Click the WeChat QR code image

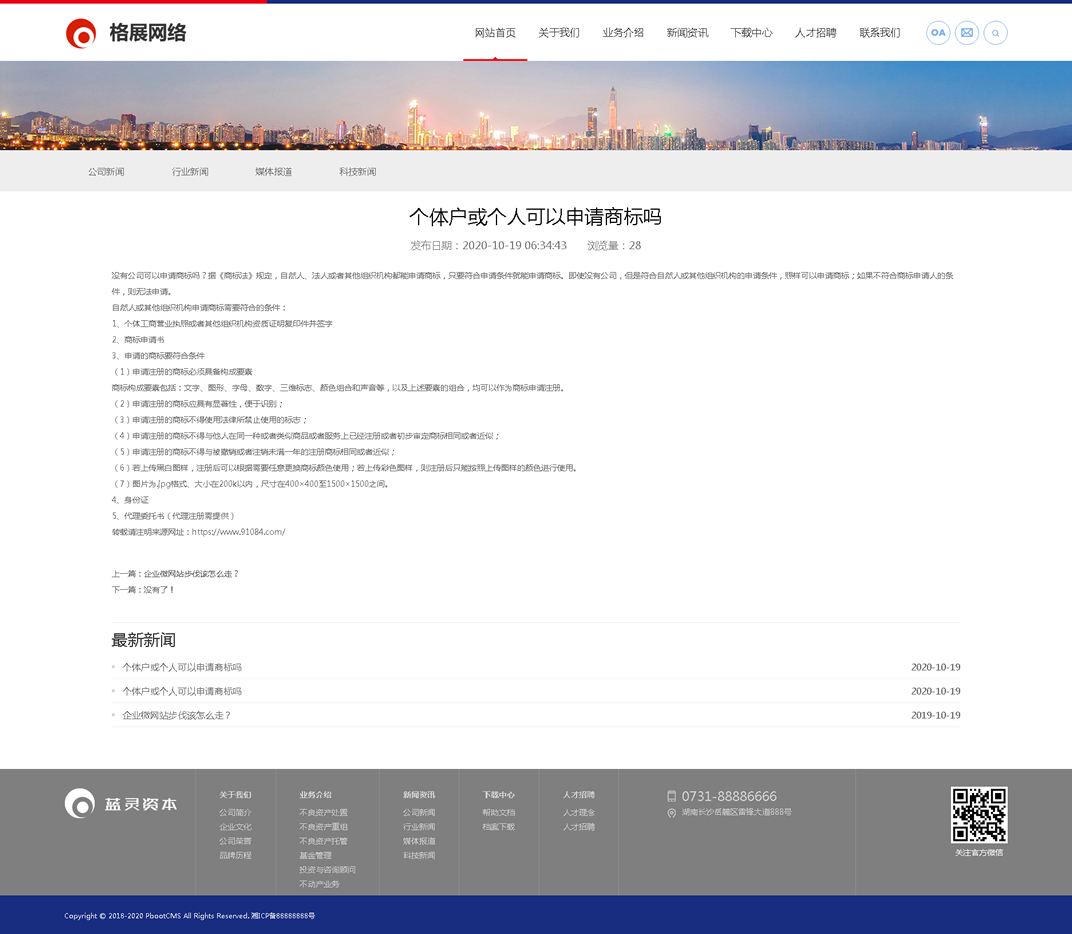(x=978, y=814)
